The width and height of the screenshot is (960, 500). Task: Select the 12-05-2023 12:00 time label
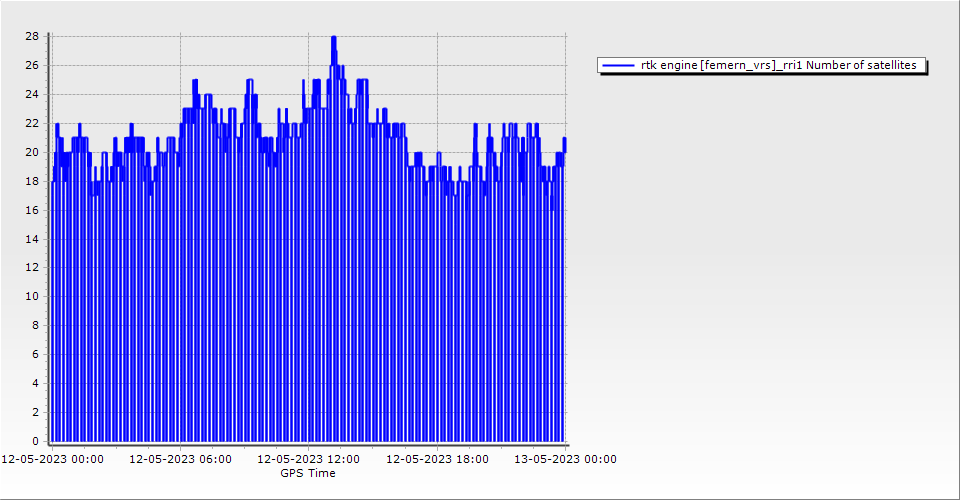coord(310,460)
